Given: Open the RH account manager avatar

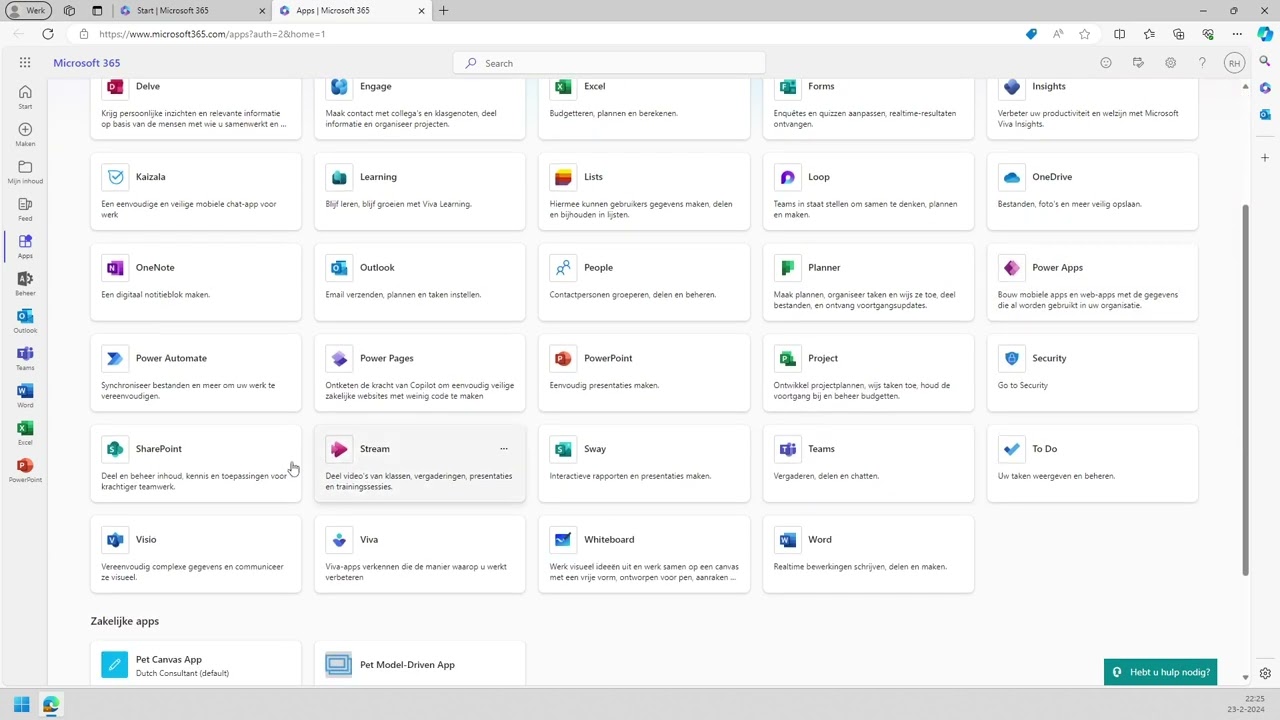Looking at the screenshot, I should click(x=1235, y=63).
